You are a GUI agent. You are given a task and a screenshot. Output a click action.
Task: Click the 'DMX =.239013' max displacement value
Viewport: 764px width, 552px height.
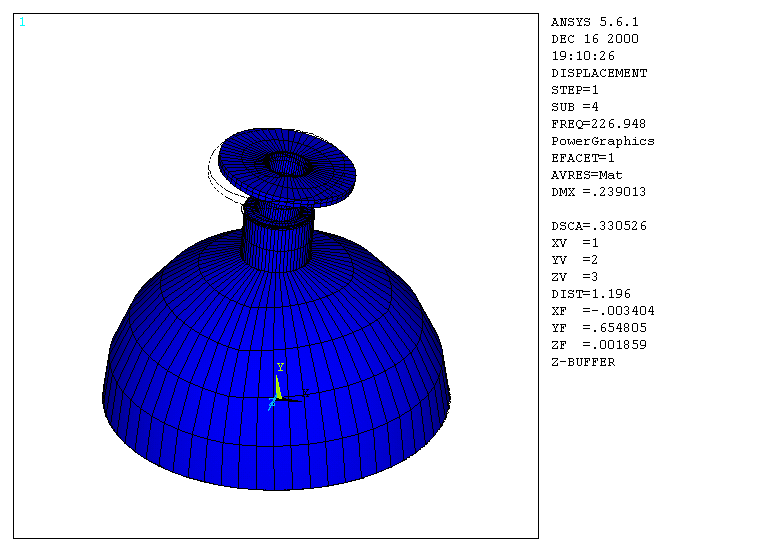pos(598,192)
